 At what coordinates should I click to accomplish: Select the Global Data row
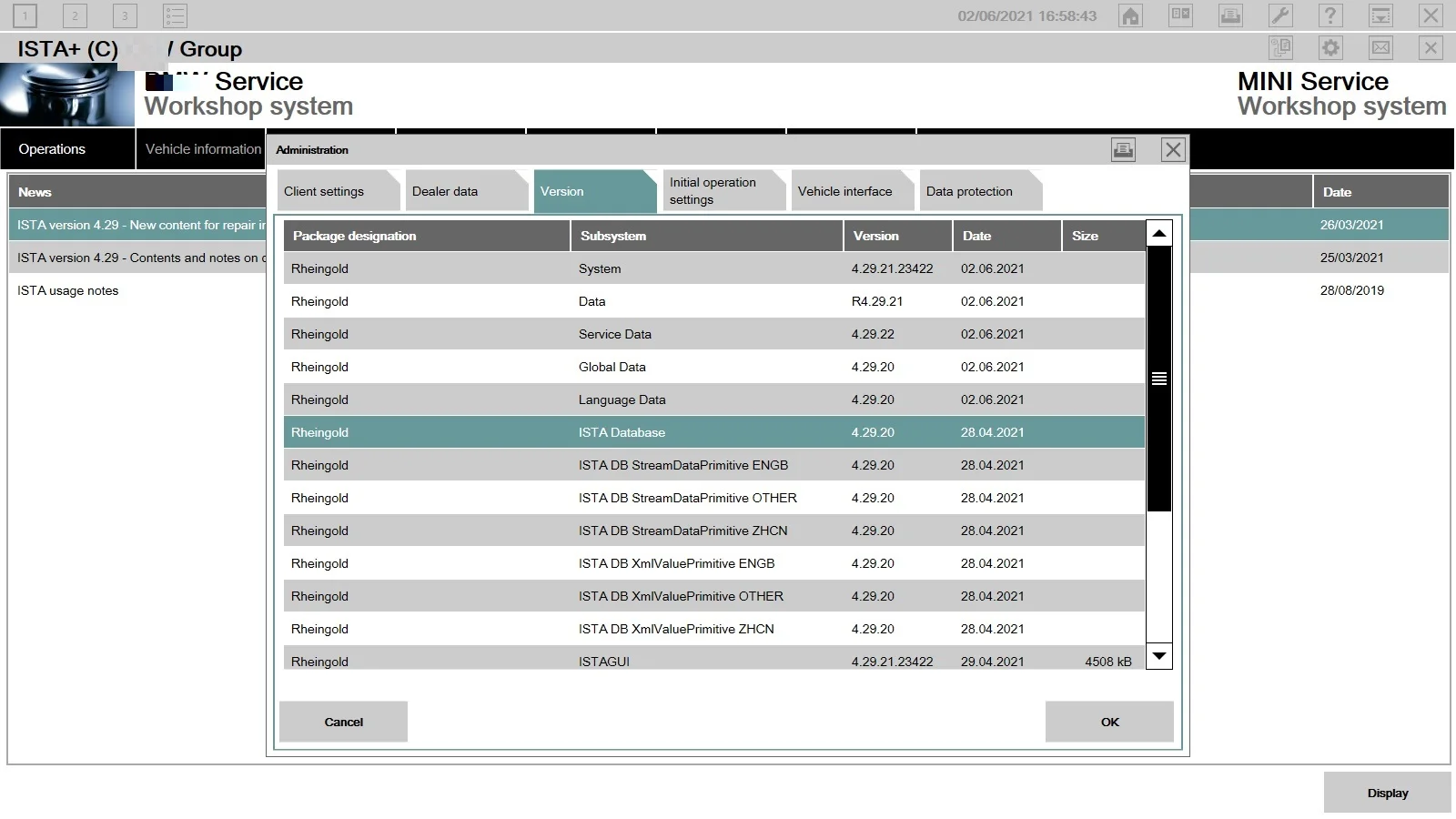714,367
